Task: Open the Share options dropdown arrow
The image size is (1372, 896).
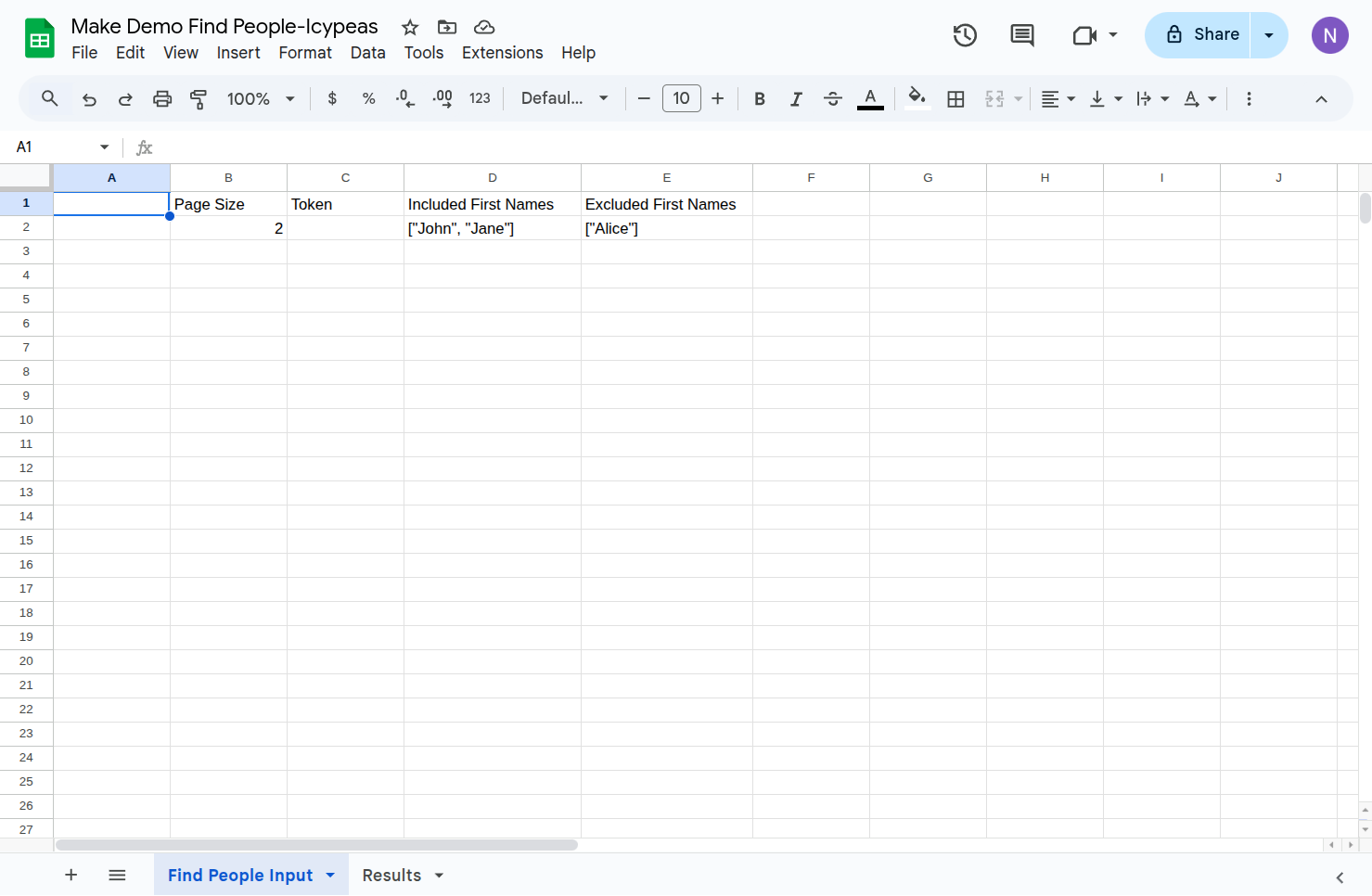Action: [x=1269, y=35]
